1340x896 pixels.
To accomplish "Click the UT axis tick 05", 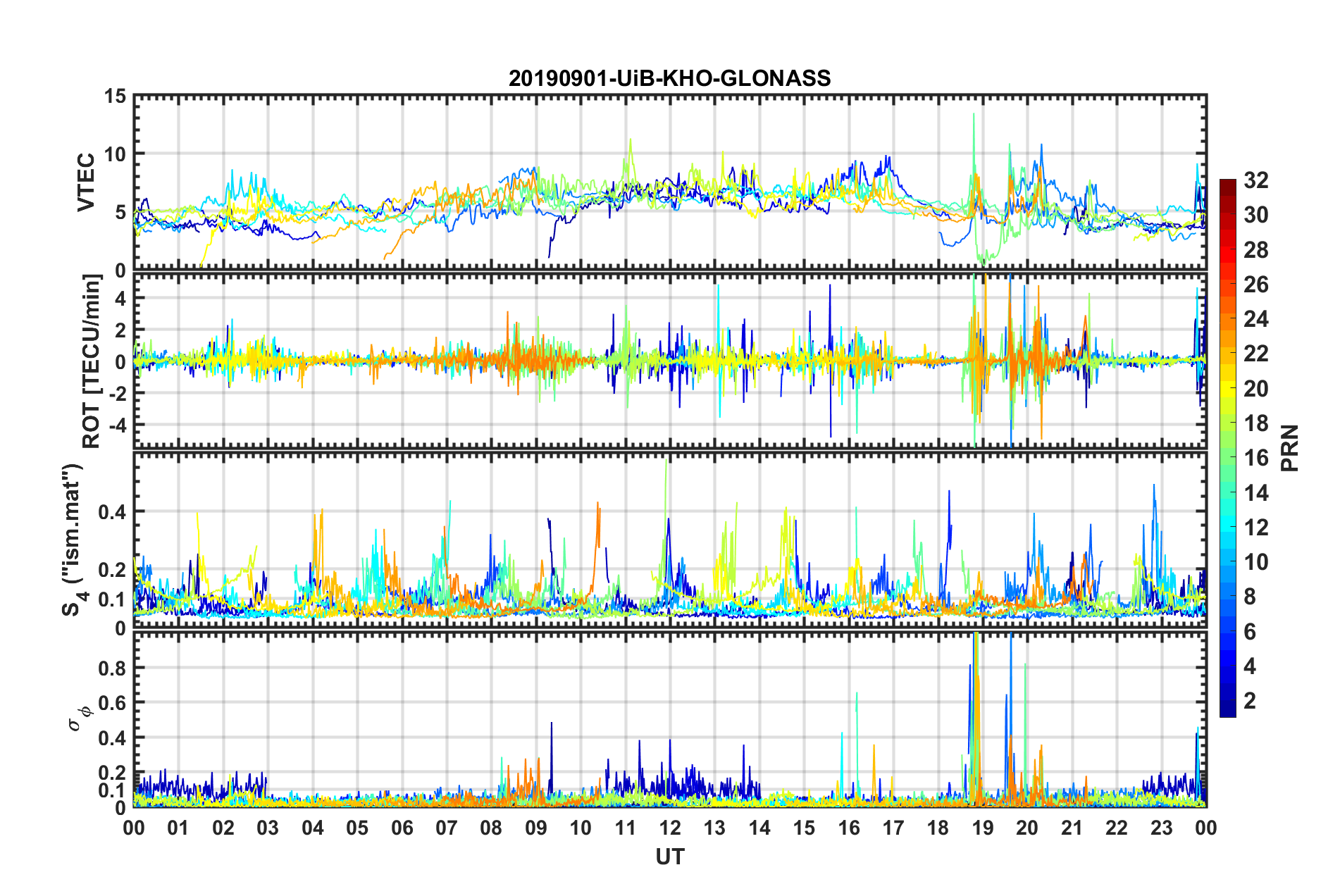I will pyautogui.click(x=357, y=828).
